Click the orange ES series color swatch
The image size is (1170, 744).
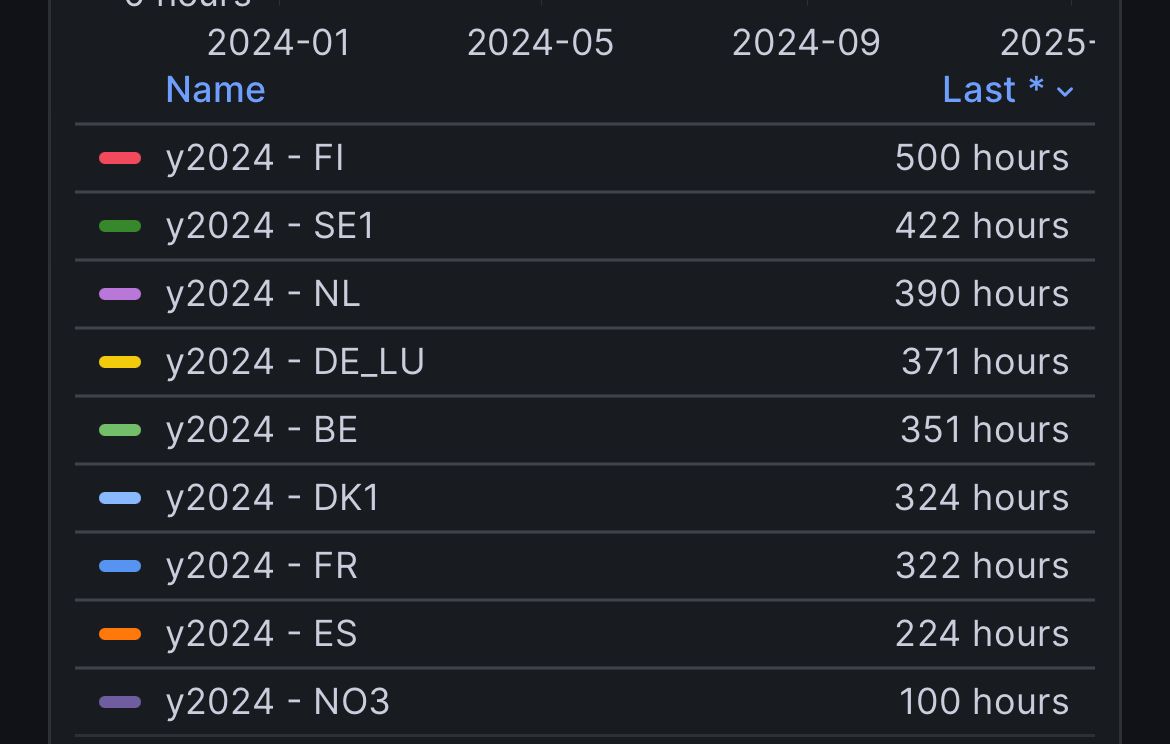pyautogui.click(x=120, y=634)
